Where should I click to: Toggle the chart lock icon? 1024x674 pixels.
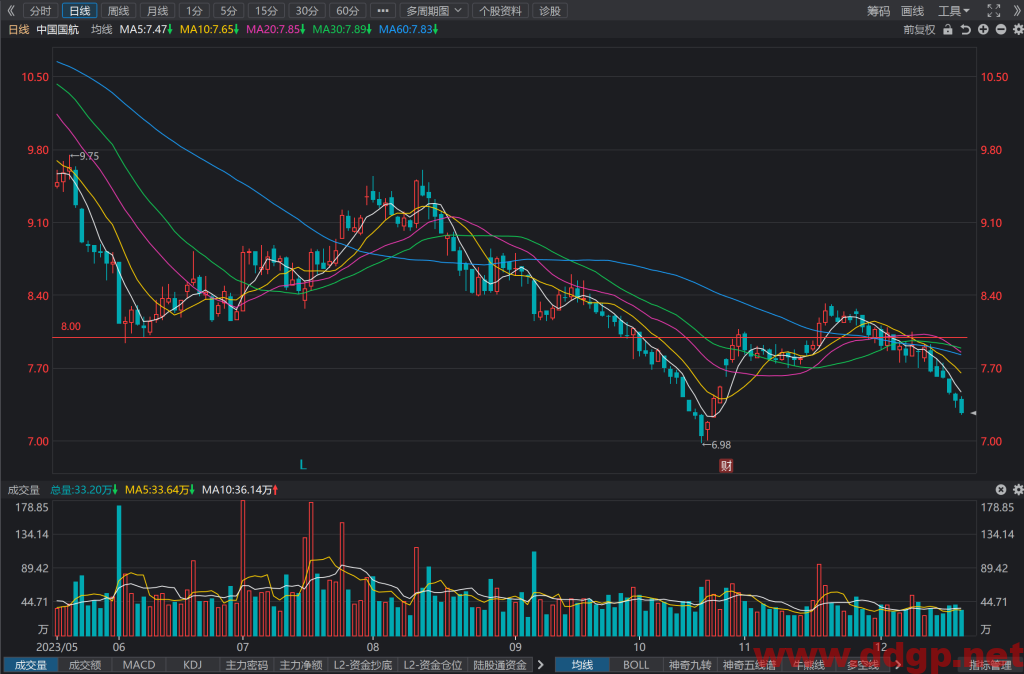(948, 29)
